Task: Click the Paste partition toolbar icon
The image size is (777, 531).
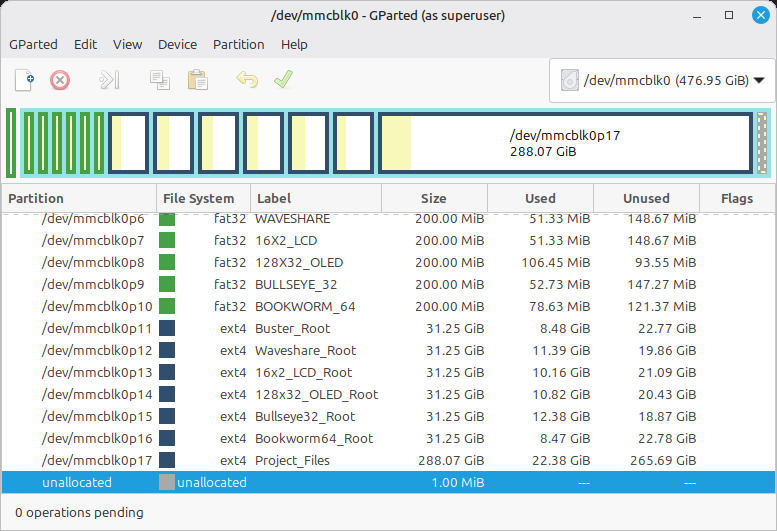Action: (198, 80)
